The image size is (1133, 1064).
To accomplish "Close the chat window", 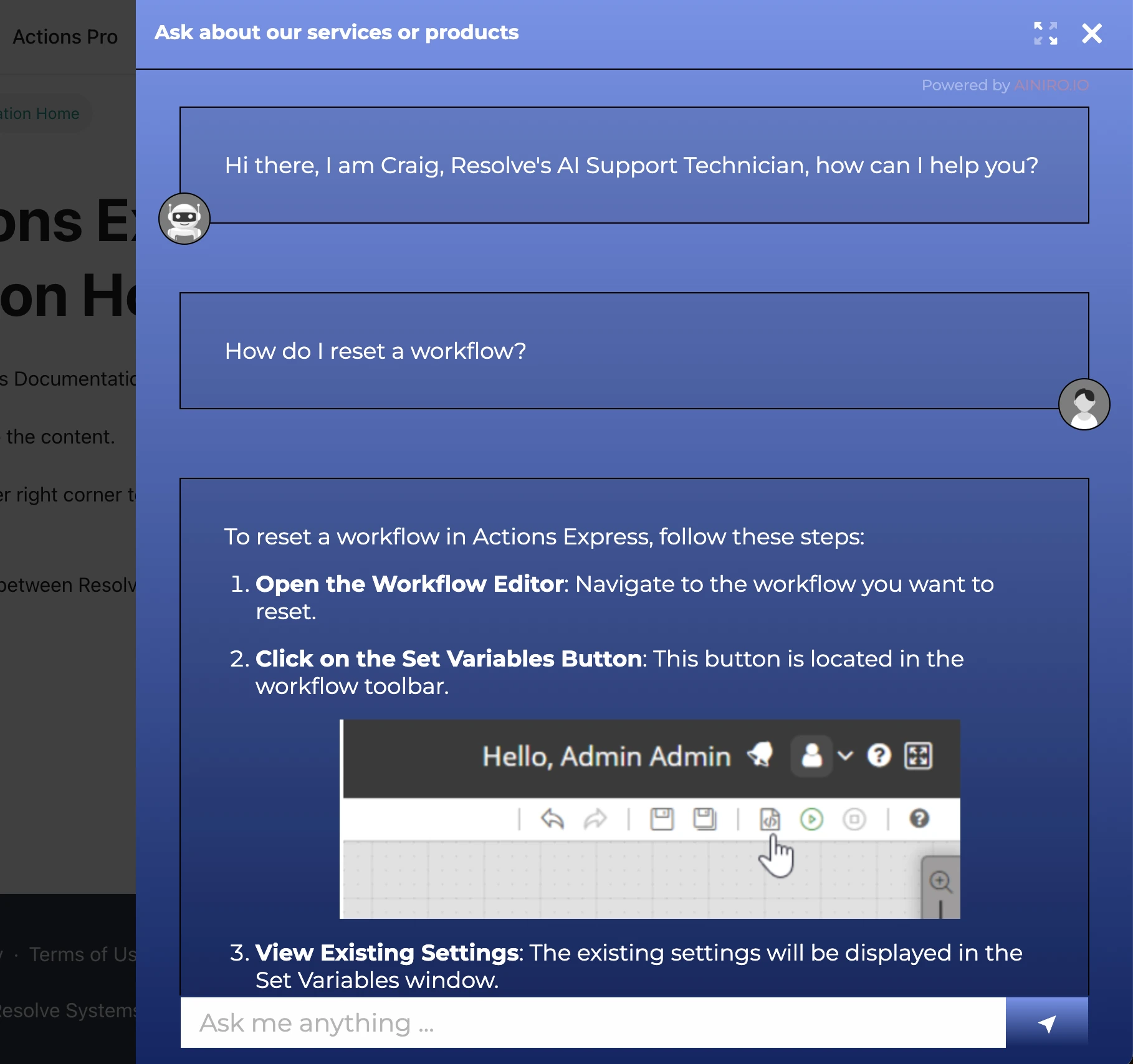I will click(x=1092, y=33).
